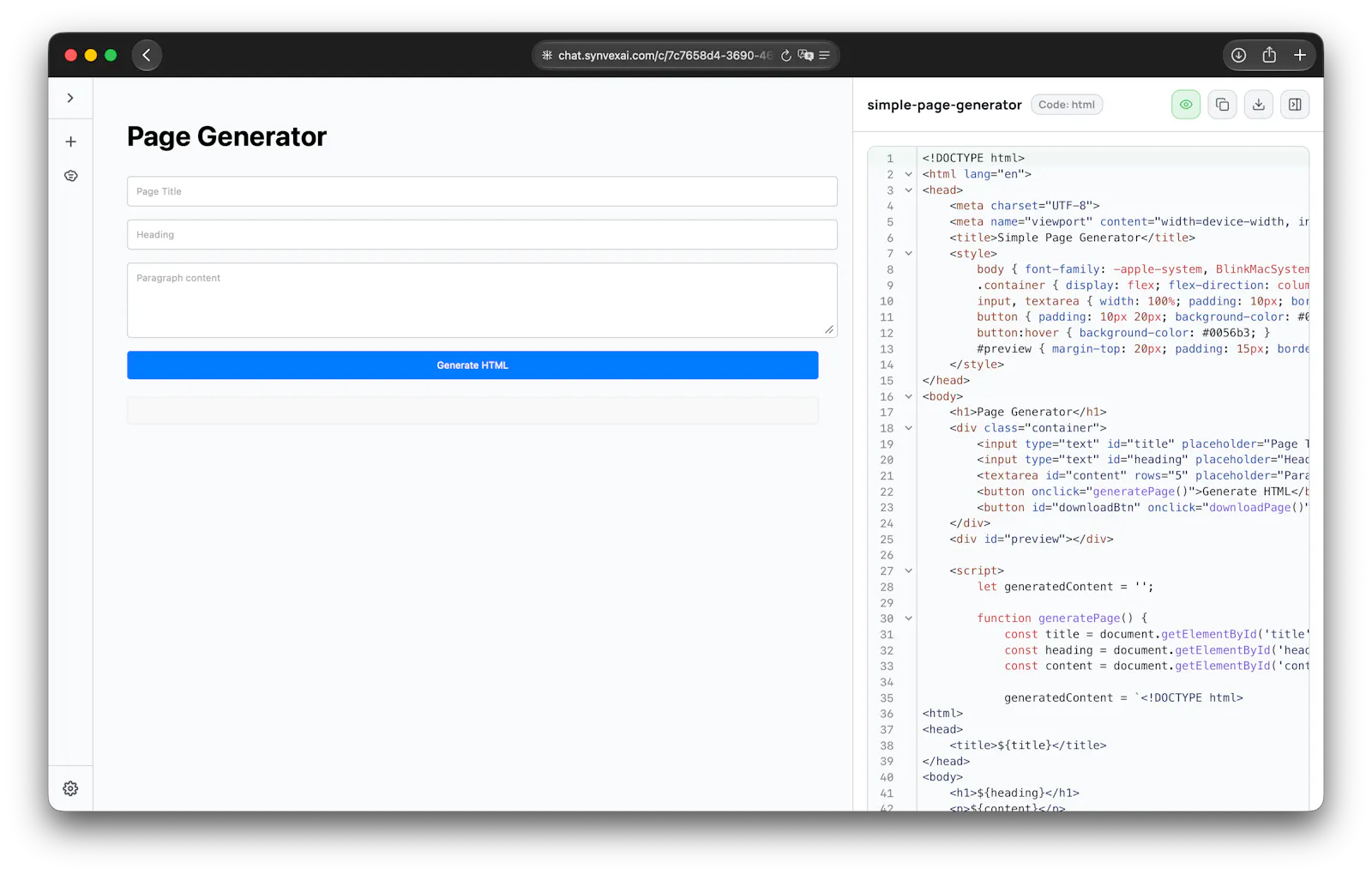Focus the Page Title input field
1372x875 pixels.
482,191
